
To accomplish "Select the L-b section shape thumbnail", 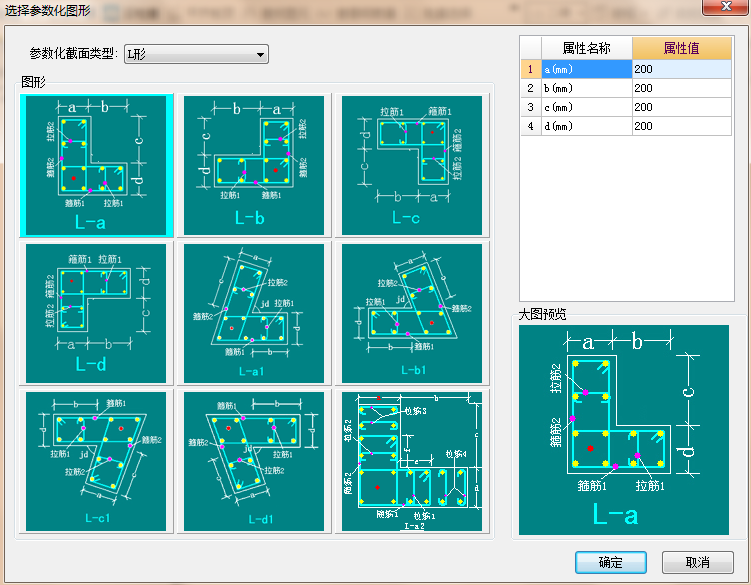I will (254, 165).
